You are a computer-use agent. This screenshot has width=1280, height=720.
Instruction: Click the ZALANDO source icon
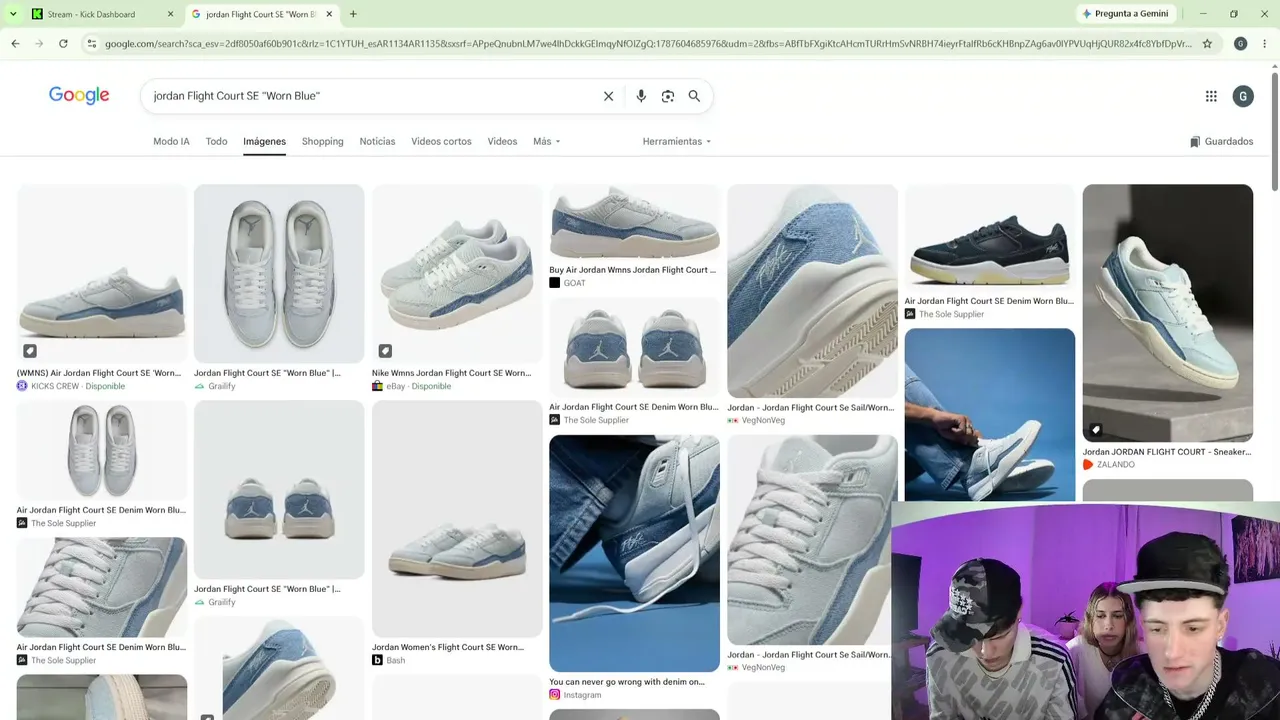click(x=1088, y=465)
